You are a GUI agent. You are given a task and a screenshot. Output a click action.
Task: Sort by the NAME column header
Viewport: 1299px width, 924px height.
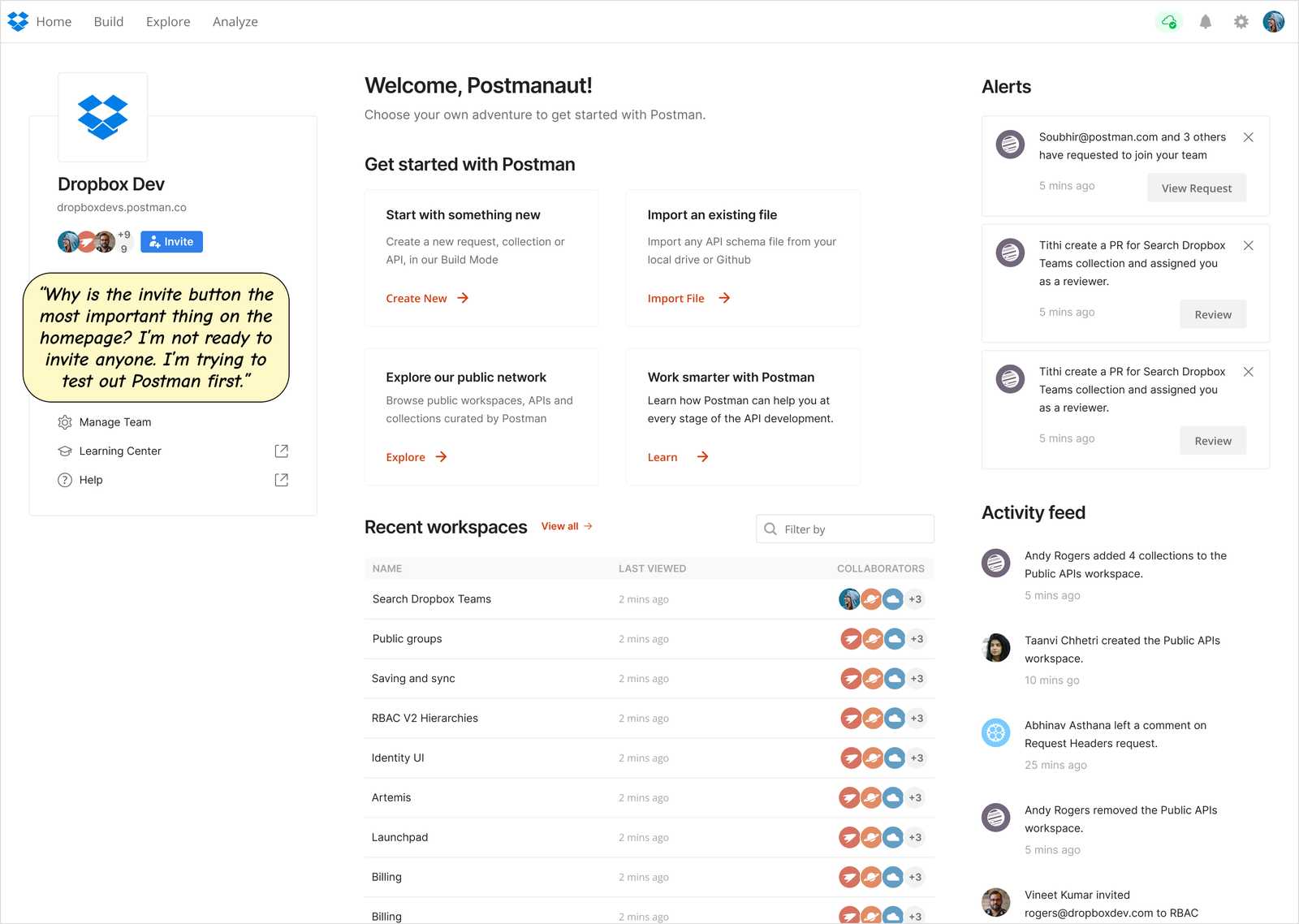387,568
